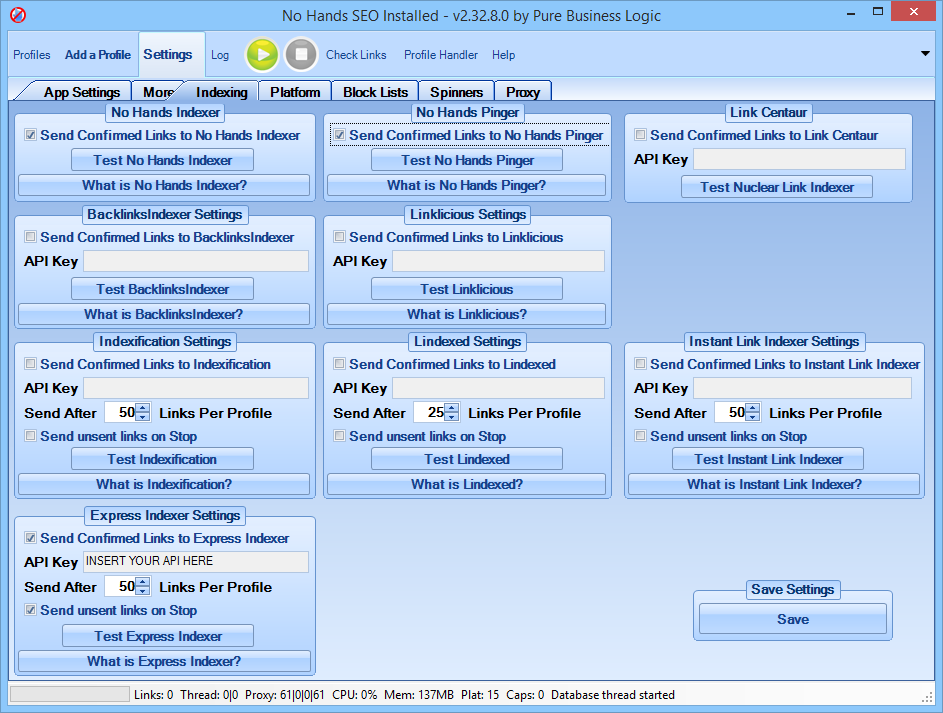Click the Save button
This screenshot has height=713, width=943.
[793, 619]
